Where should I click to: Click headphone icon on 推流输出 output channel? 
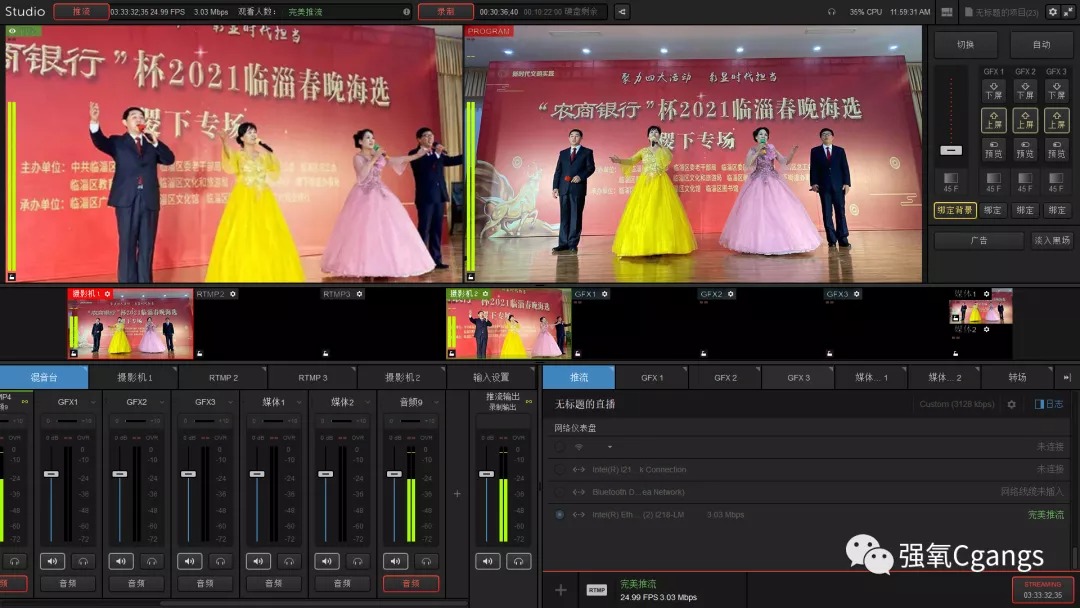coord(519,561)
